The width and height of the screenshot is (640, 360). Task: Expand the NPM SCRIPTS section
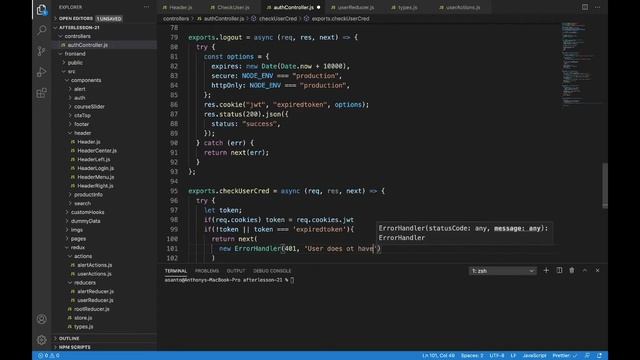pos(74,347)
